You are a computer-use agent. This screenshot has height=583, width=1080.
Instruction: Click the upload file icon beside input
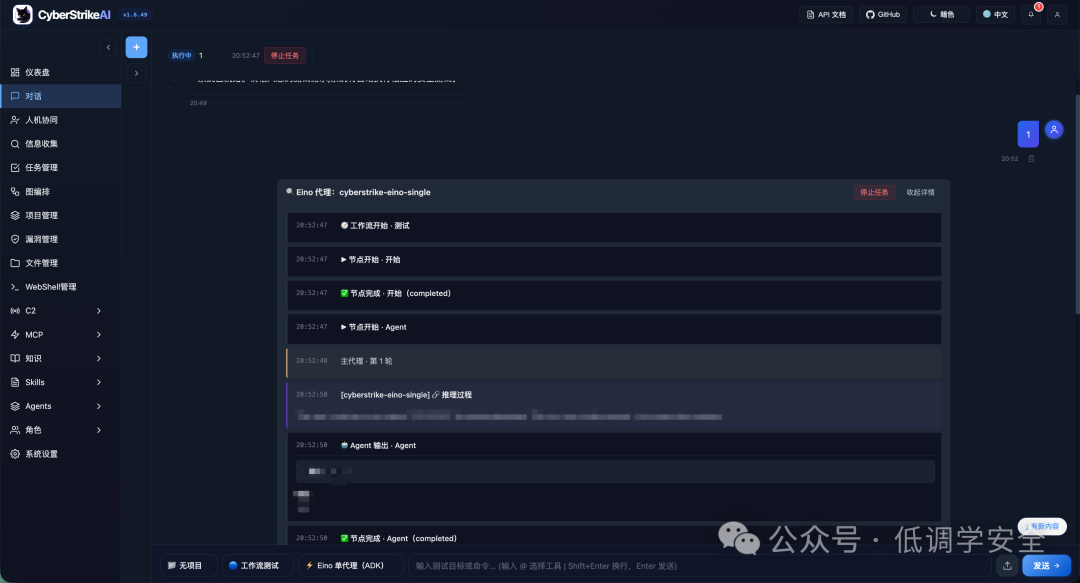(1007, 566)
